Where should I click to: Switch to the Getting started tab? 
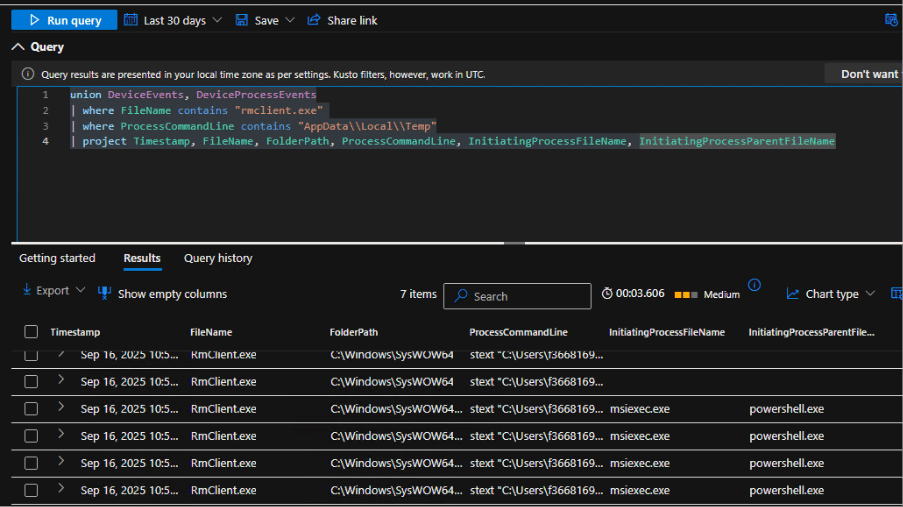pyautogui.click(x=57, y=258)
